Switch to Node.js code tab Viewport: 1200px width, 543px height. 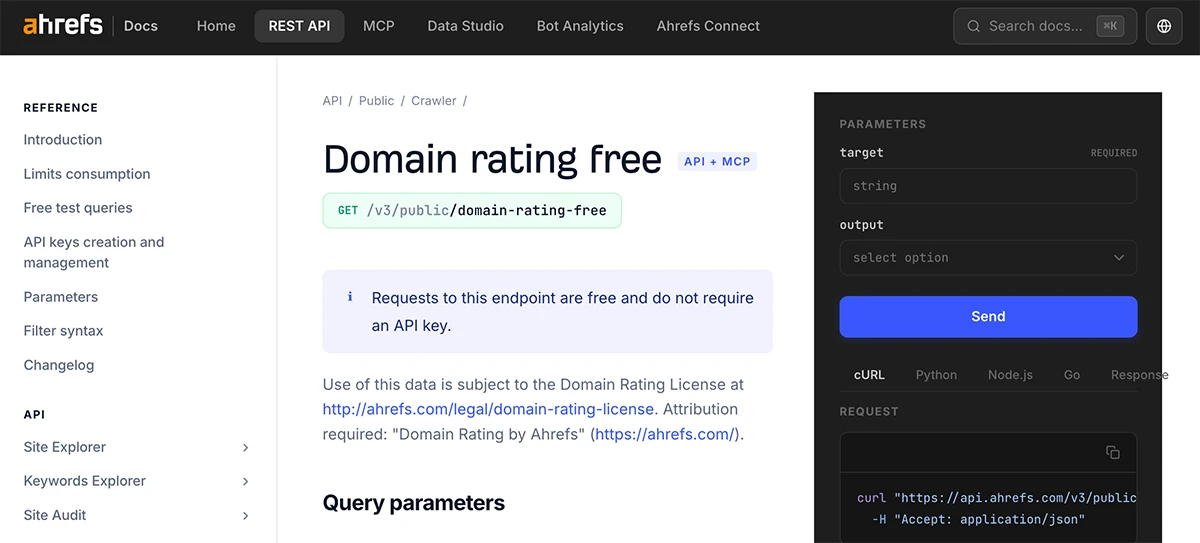(x=1010, y=375)
